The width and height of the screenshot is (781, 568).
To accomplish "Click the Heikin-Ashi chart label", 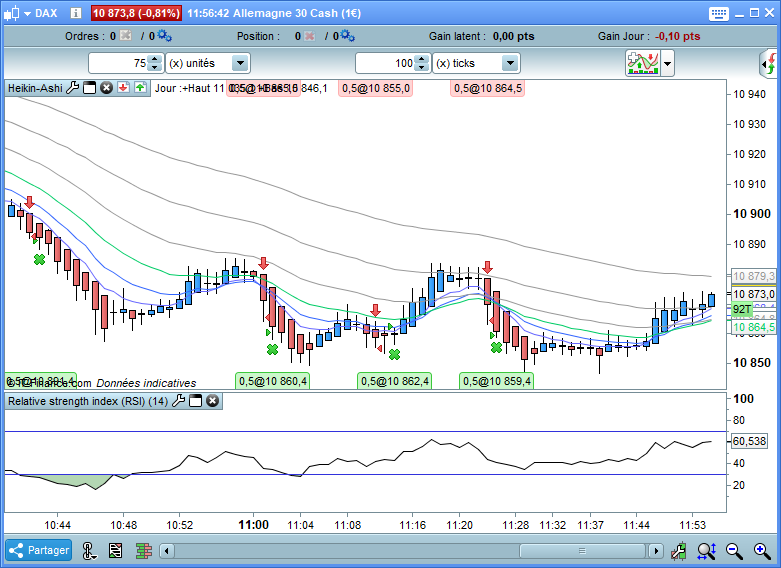I will tap(35, 88).
